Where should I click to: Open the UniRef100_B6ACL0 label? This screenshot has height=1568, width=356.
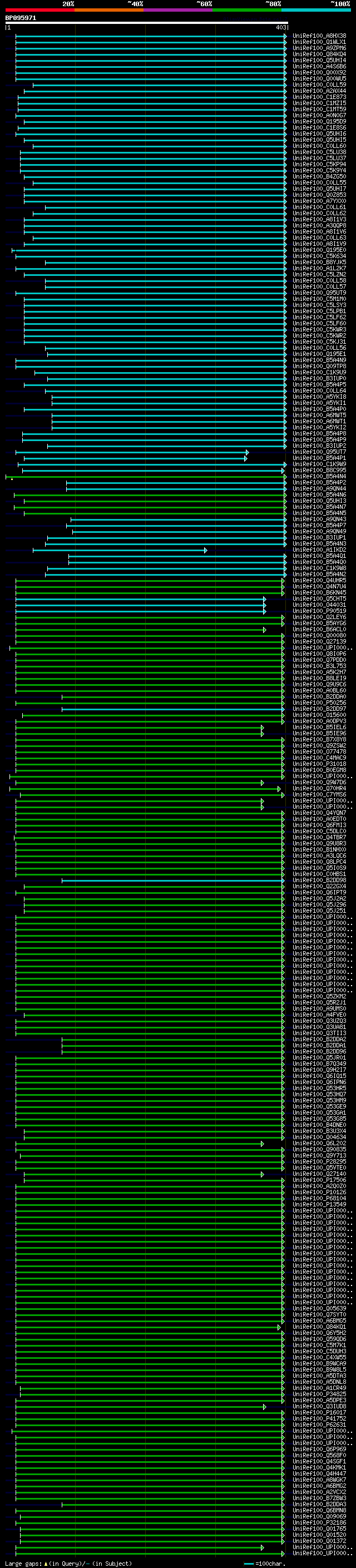319,630
